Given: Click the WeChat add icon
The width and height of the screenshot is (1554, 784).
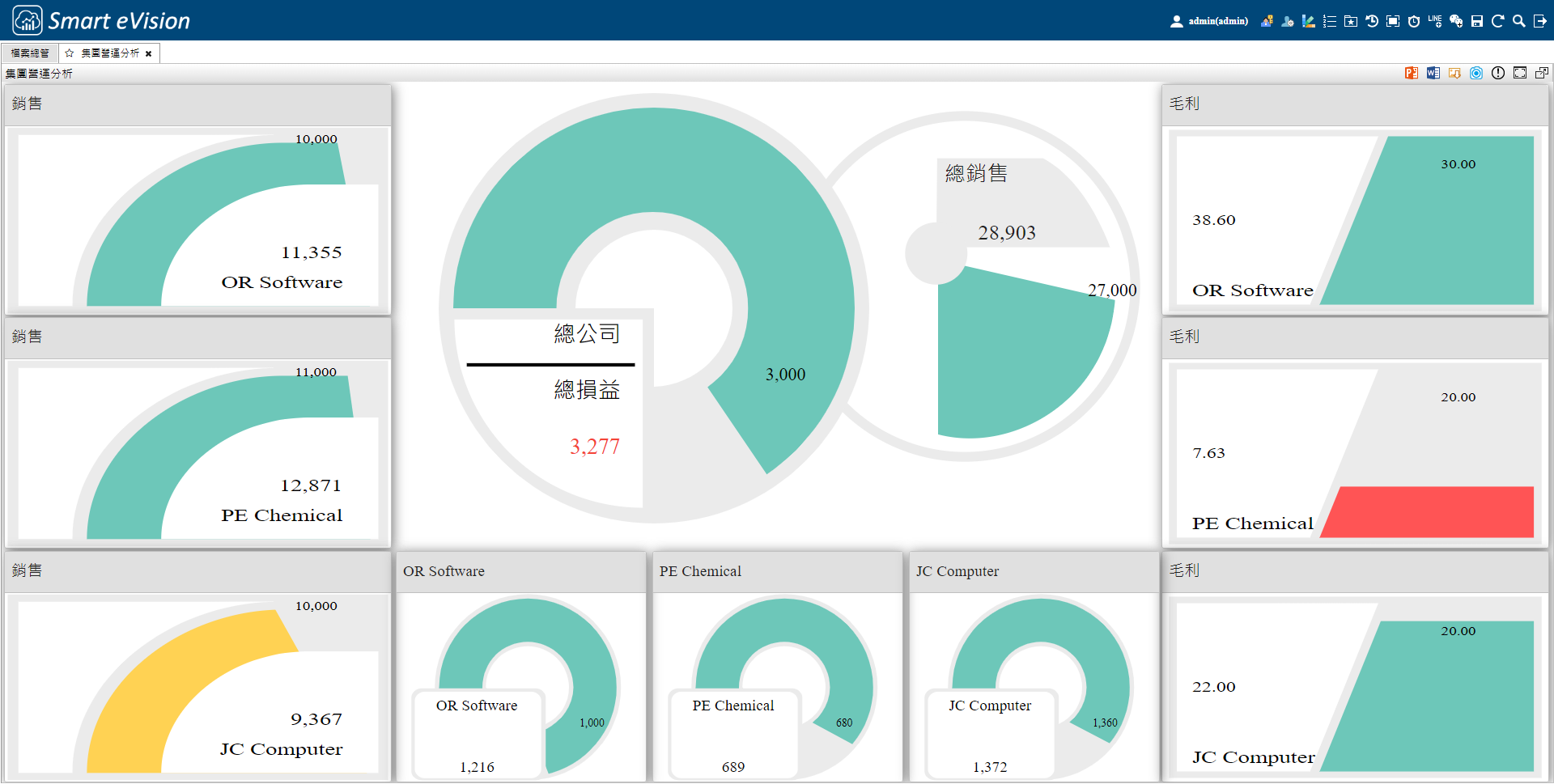Looking at the screenshot, I should 1456,21.
